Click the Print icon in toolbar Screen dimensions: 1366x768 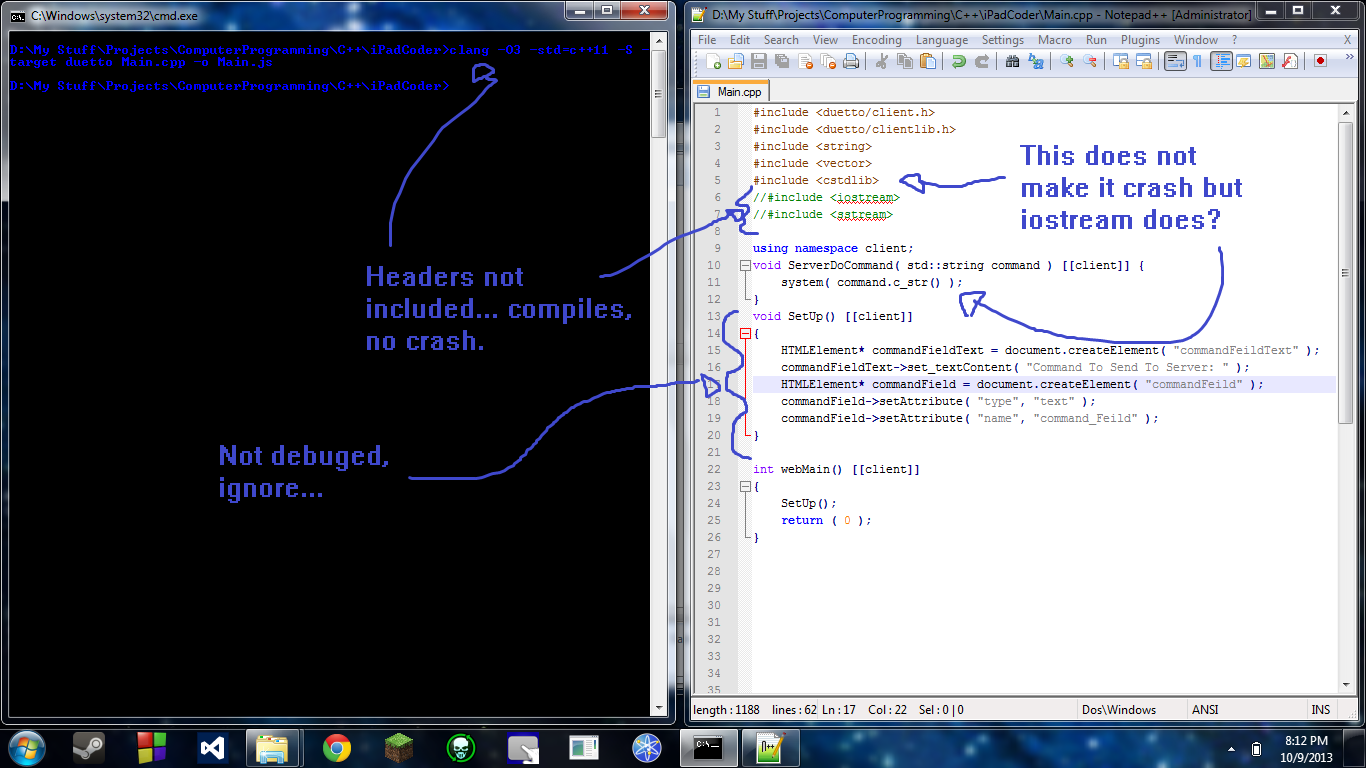(851, 62)
